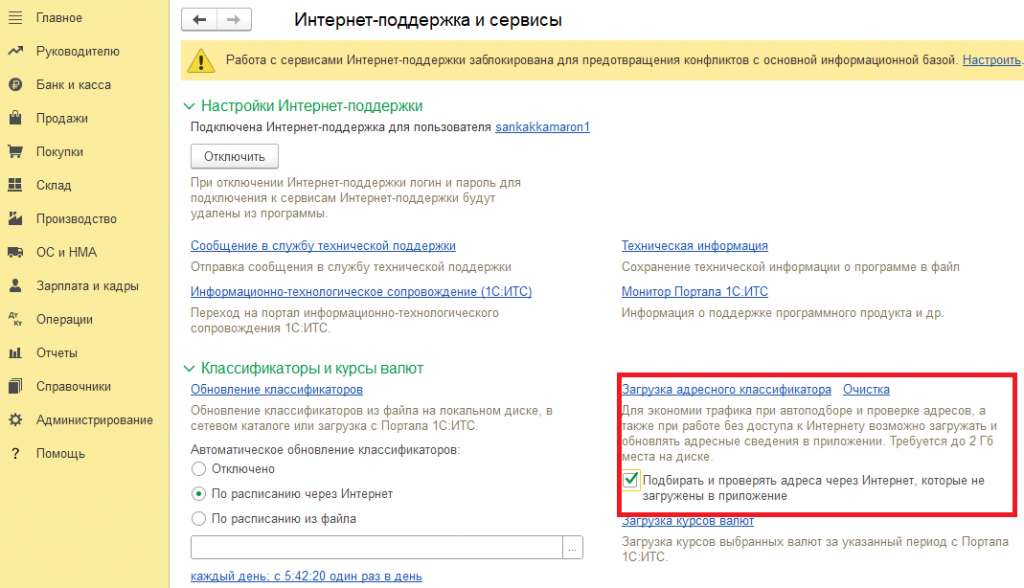The height and width of the screenshot is (588, 1024).
Task: Click the Склад grid icon
Action: [15, 185]
